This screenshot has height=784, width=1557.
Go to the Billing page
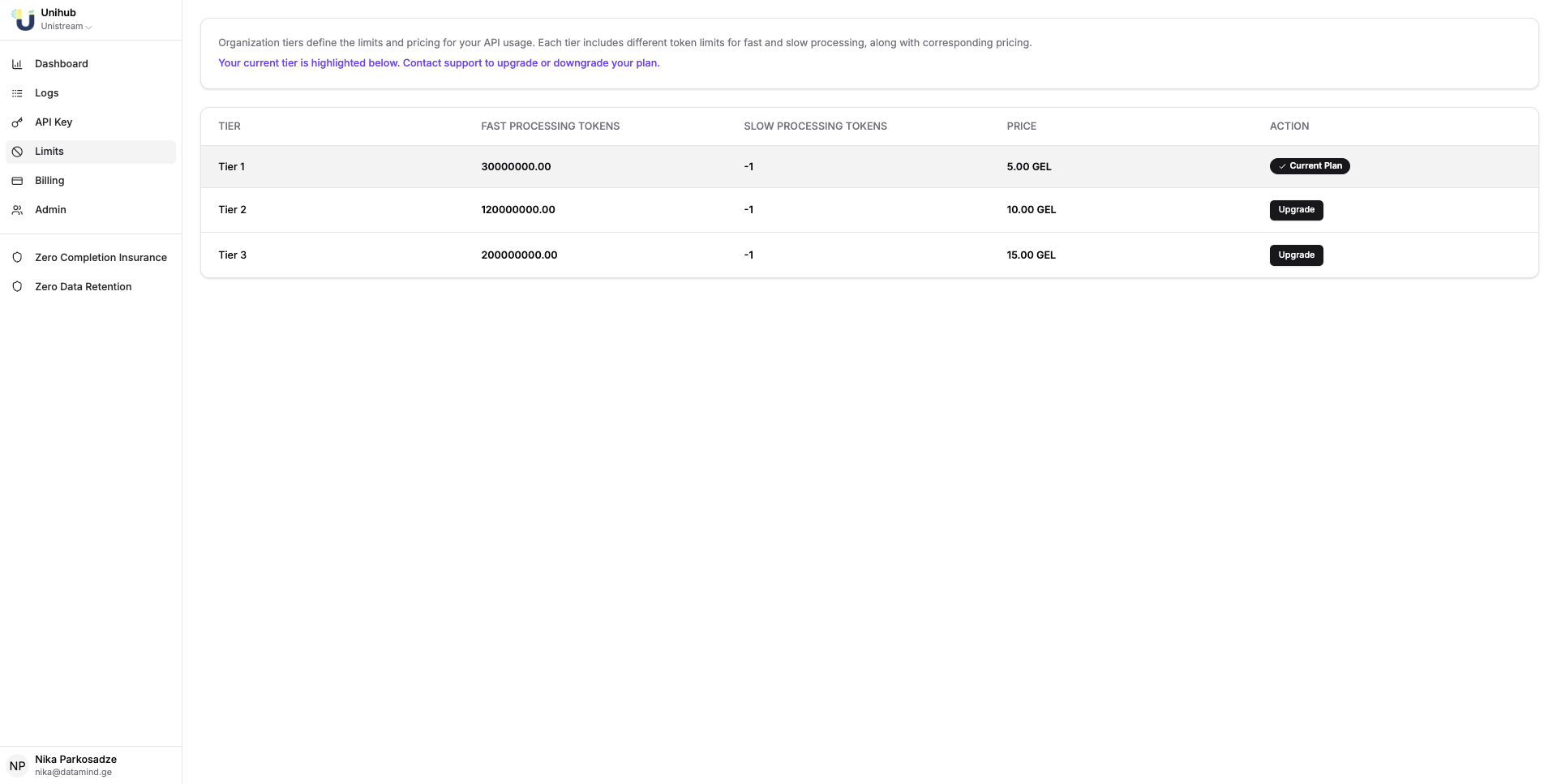pyautogui.click(x=49, y=181)
